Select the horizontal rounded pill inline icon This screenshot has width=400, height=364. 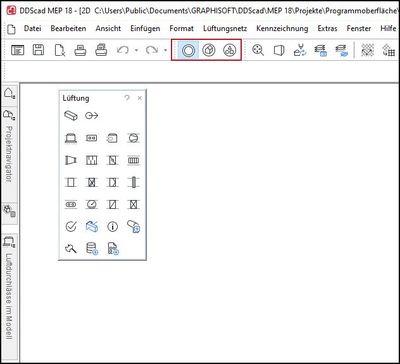(71, 205)
